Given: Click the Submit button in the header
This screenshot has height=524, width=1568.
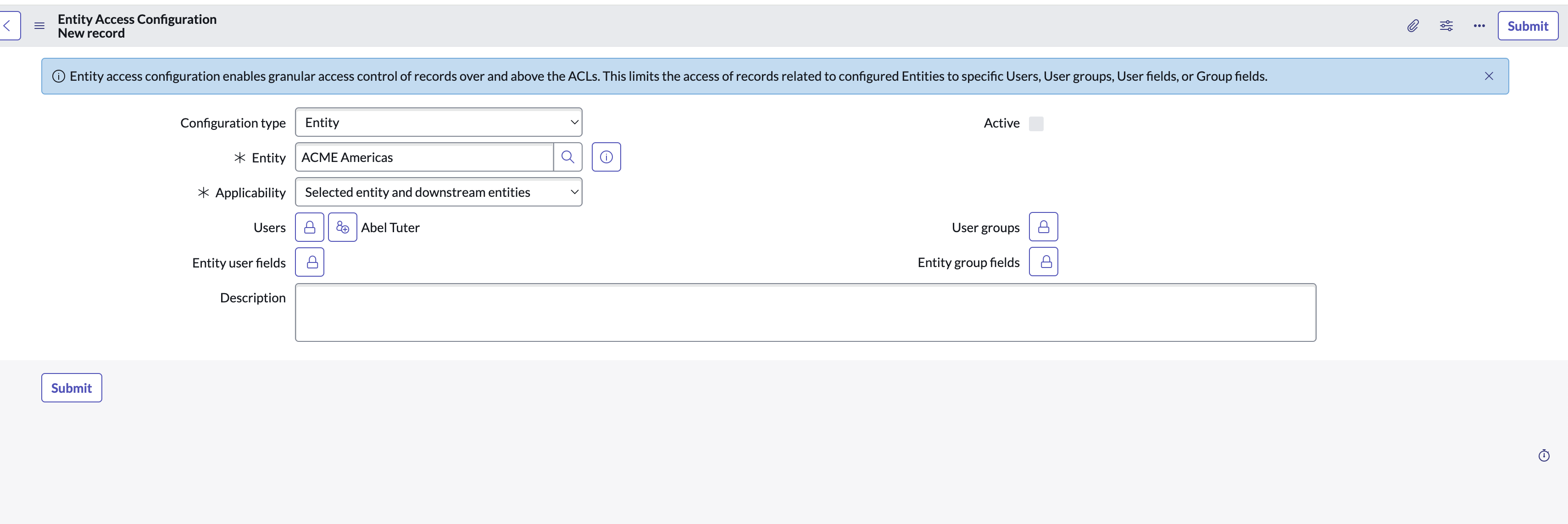Looking at the screenshot, I should click(x=1527, y=26).
